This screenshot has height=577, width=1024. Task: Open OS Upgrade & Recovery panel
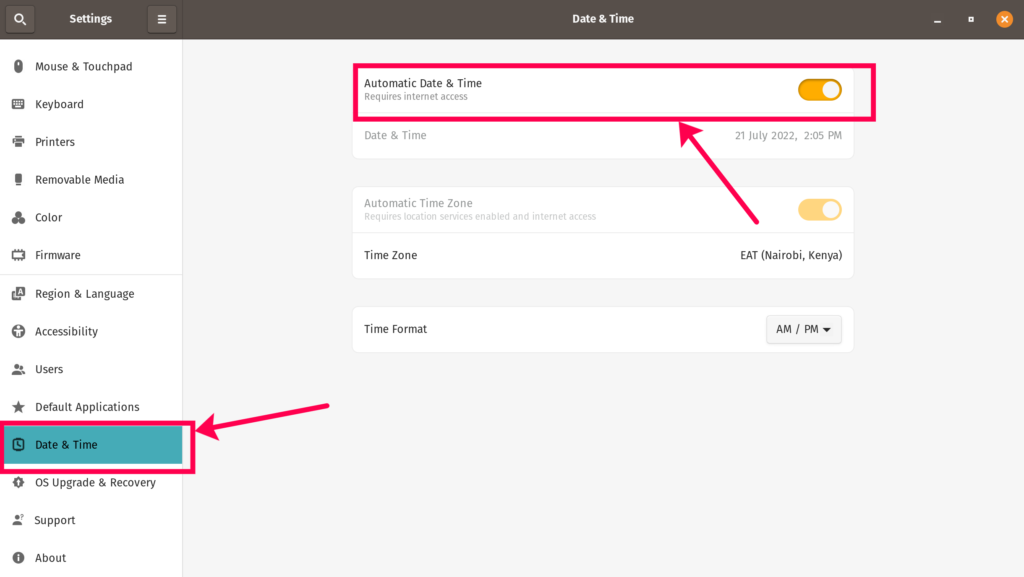click(91, 482)
